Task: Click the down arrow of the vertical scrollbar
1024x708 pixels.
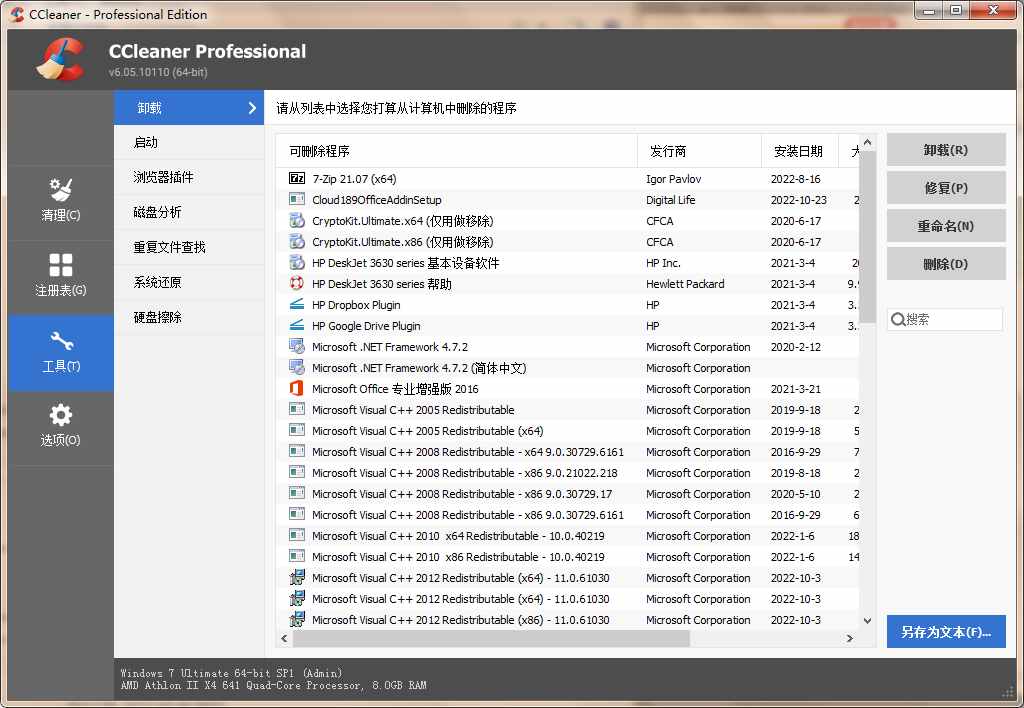Action: (x=866, y=619)
